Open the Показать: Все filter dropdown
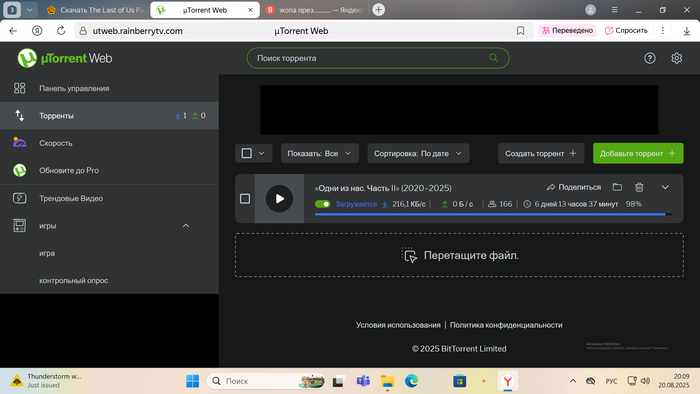 [x=320, y=153]
